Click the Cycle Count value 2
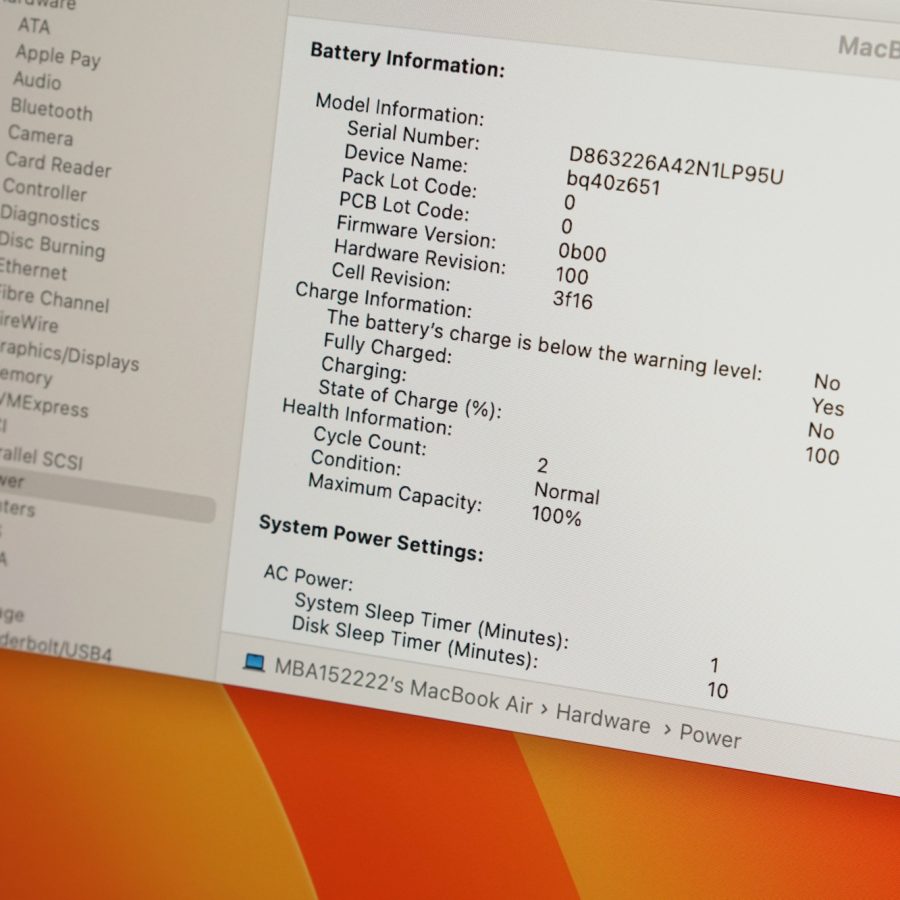Image resolution: width=900 pixels, height=900 pixels. (x=542, y=465)
